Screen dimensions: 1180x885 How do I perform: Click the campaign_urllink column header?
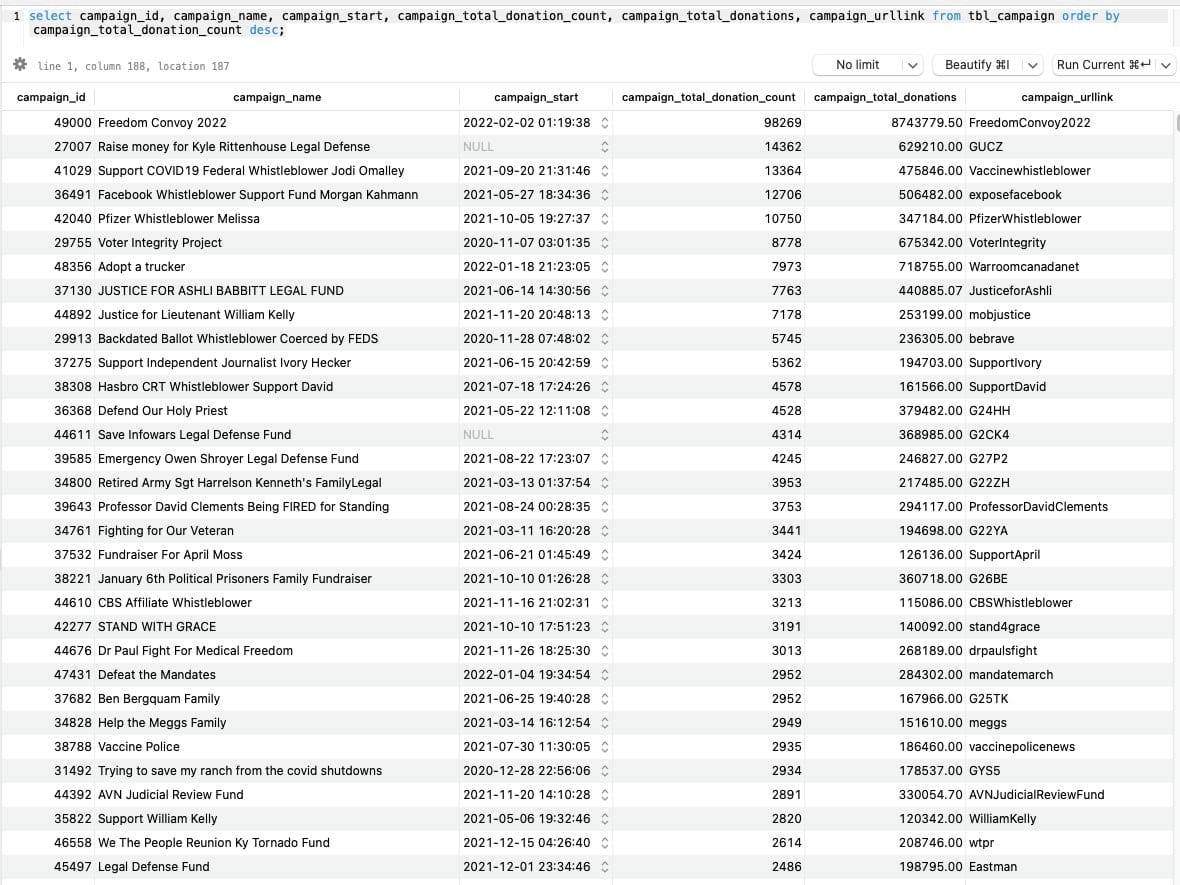(1067, 97)
